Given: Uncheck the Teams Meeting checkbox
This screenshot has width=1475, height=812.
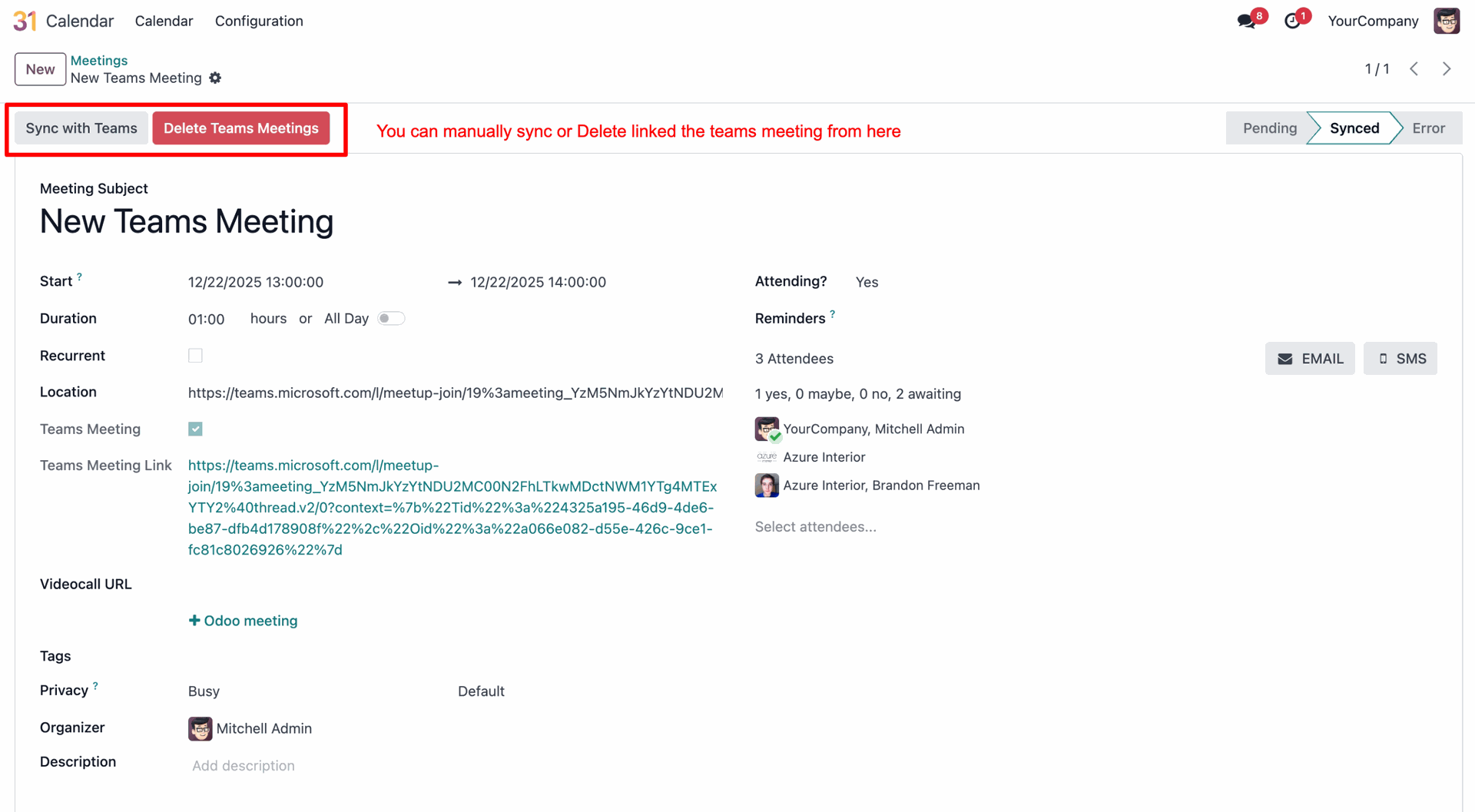Looking at the screenshot, I should [x=195, y=429].
